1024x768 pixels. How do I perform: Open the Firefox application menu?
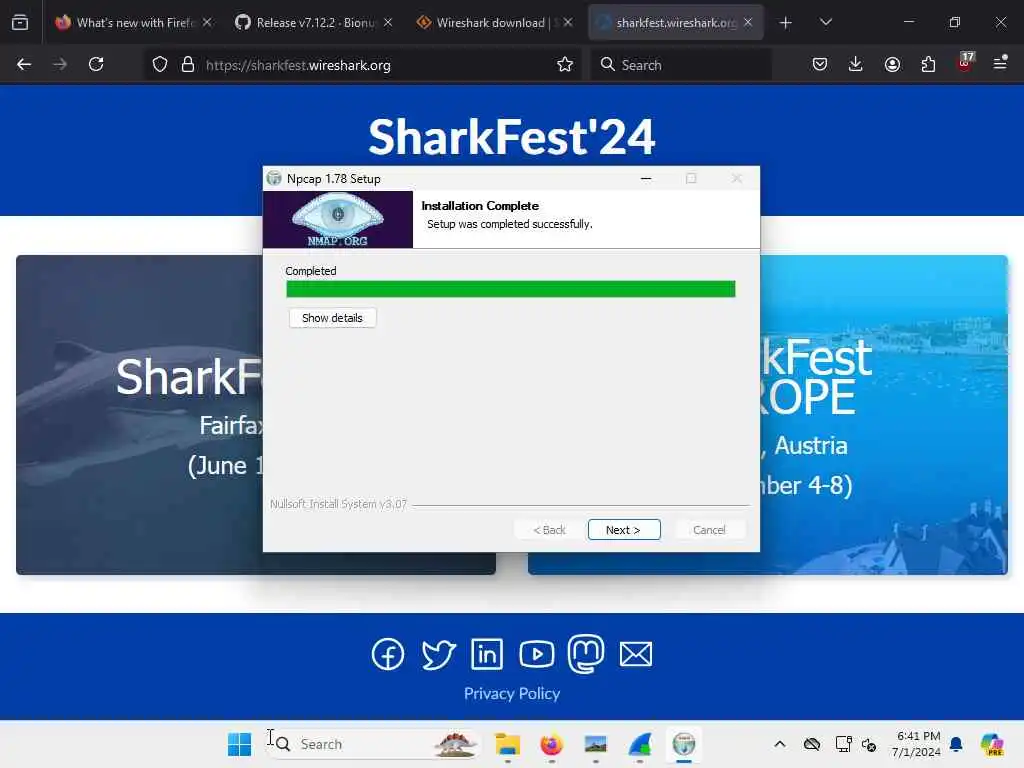pos(1000,63)
